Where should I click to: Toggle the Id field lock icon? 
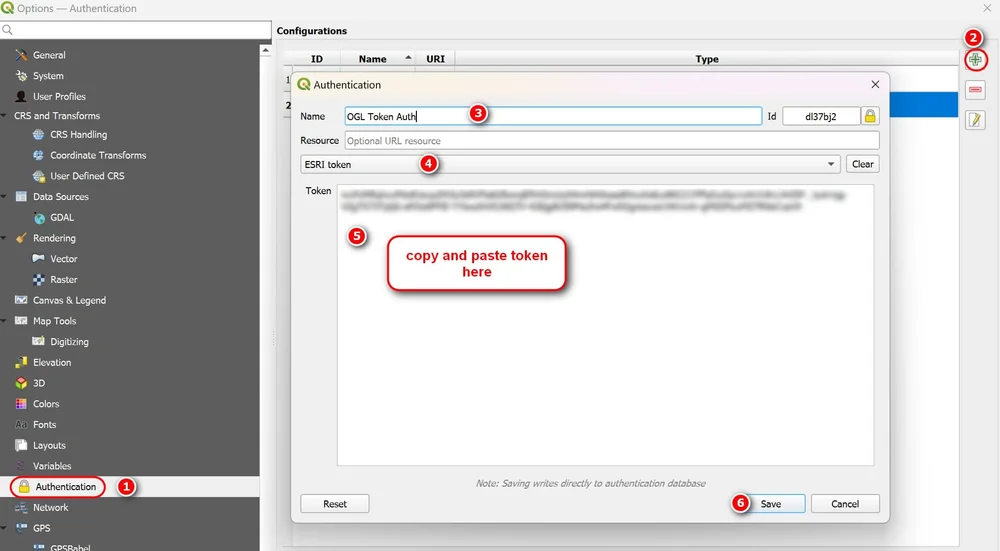870,116
